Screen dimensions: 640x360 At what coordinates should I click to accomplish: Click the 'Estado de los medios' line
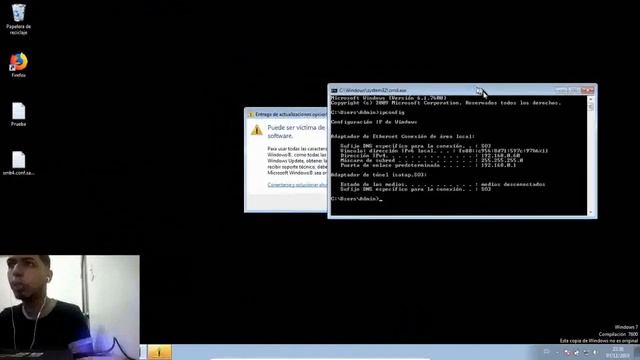click(442, 184)
